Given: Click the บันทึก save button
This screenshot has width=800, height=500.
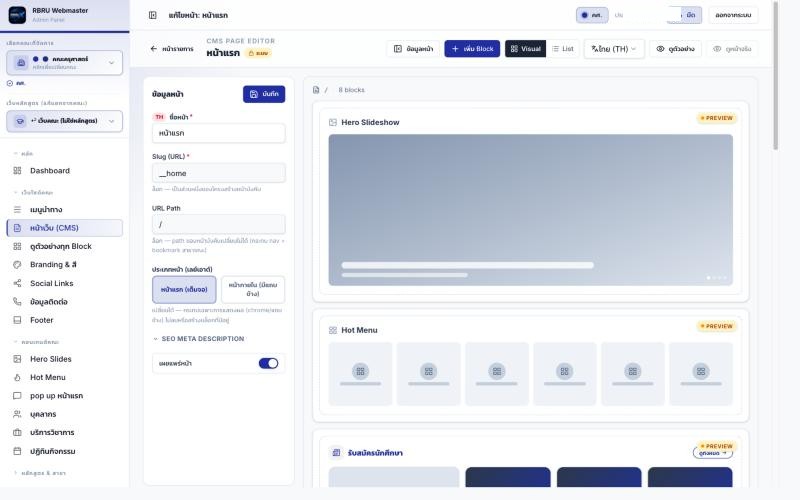Looking at the screenshot, I should [264, 94].
